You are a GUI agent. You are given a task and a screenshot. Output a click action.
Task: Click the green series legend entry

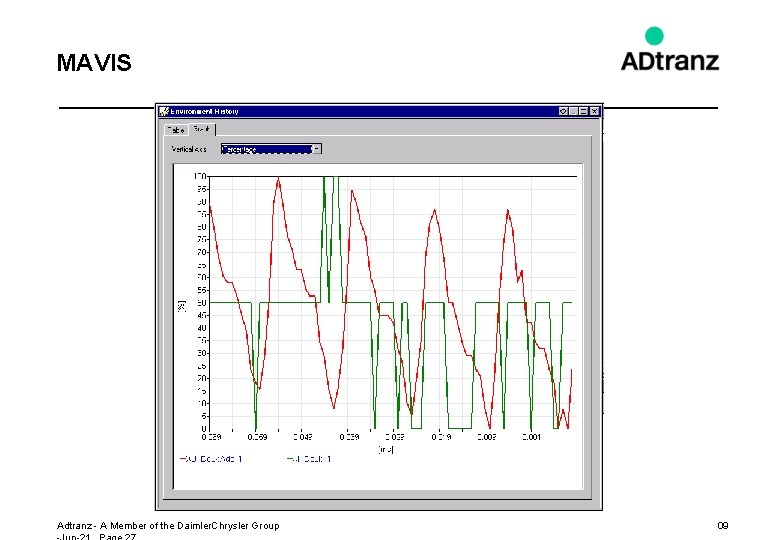pyautogui.click(x=309, y=459)
